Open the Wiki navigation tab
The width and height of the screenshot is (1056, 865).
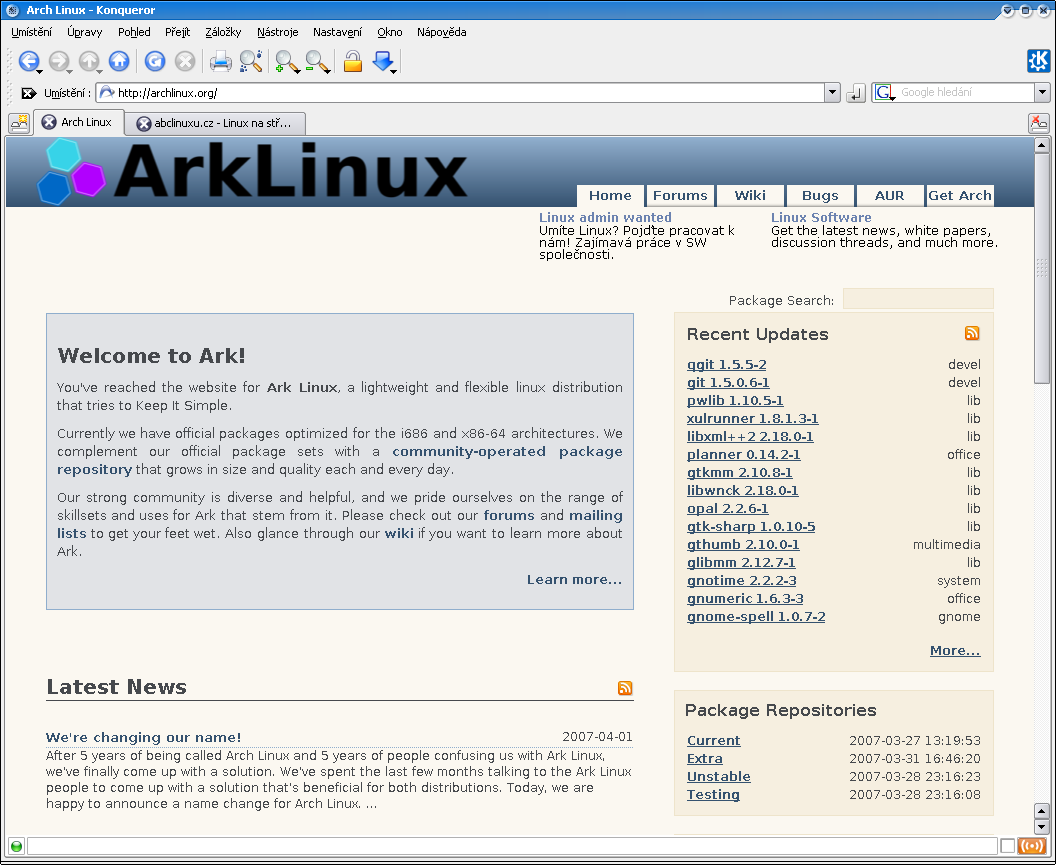coord(750,195)
